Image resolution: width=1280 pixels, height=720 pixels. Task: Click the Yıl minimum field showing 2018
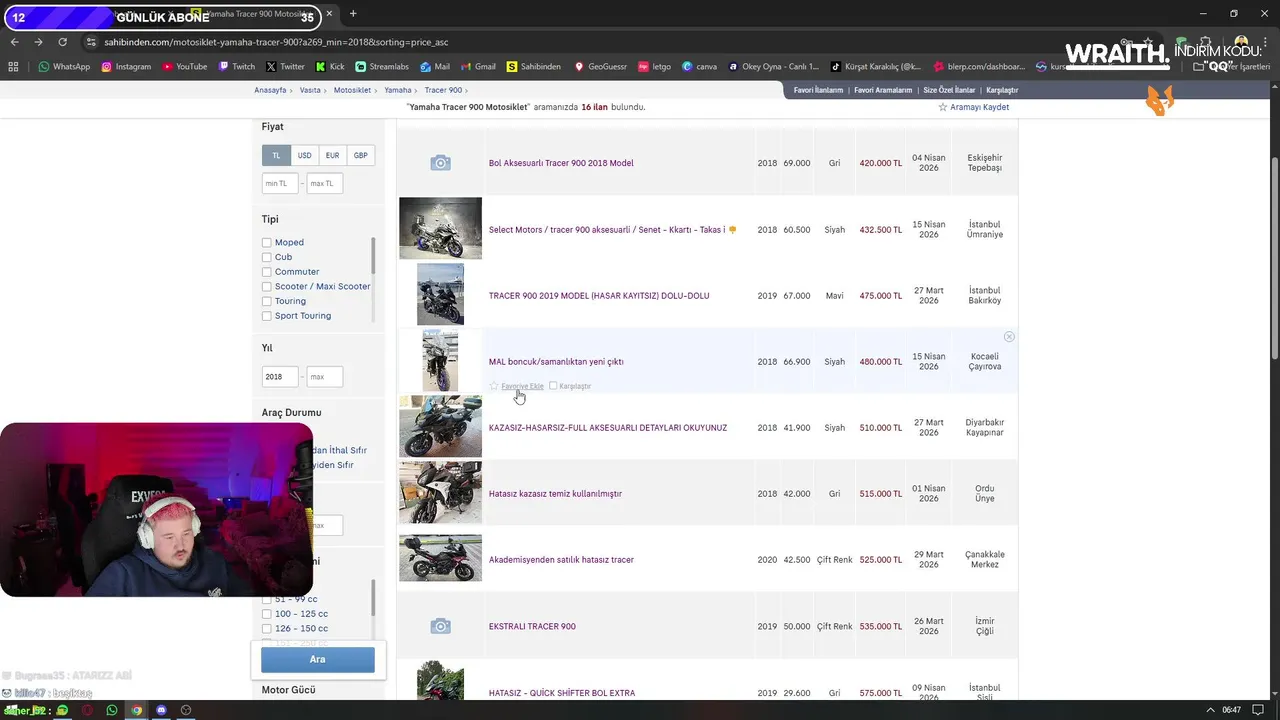280,377
